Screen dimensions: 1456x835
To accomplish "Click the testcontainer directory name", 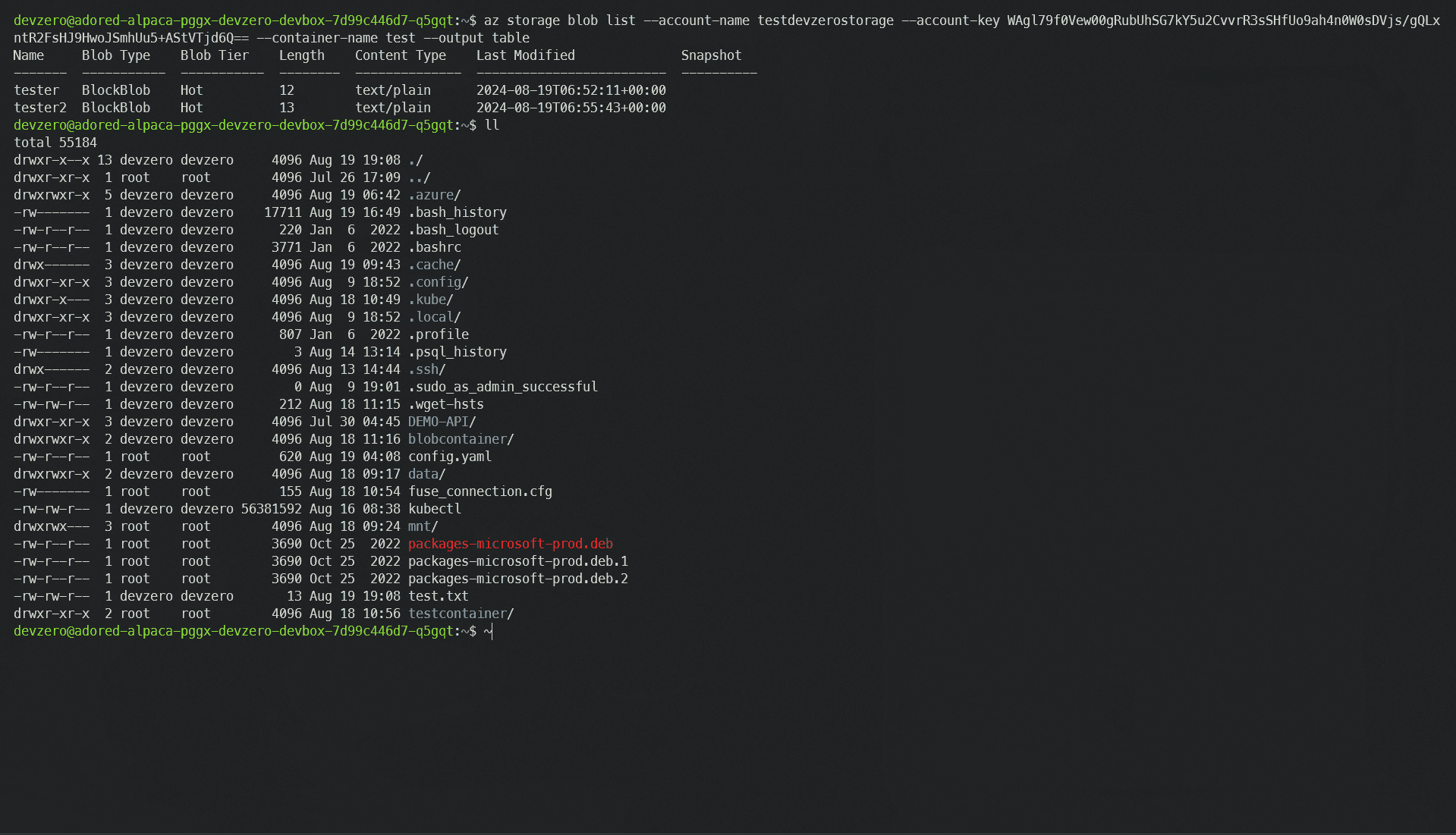I will 457,614.
